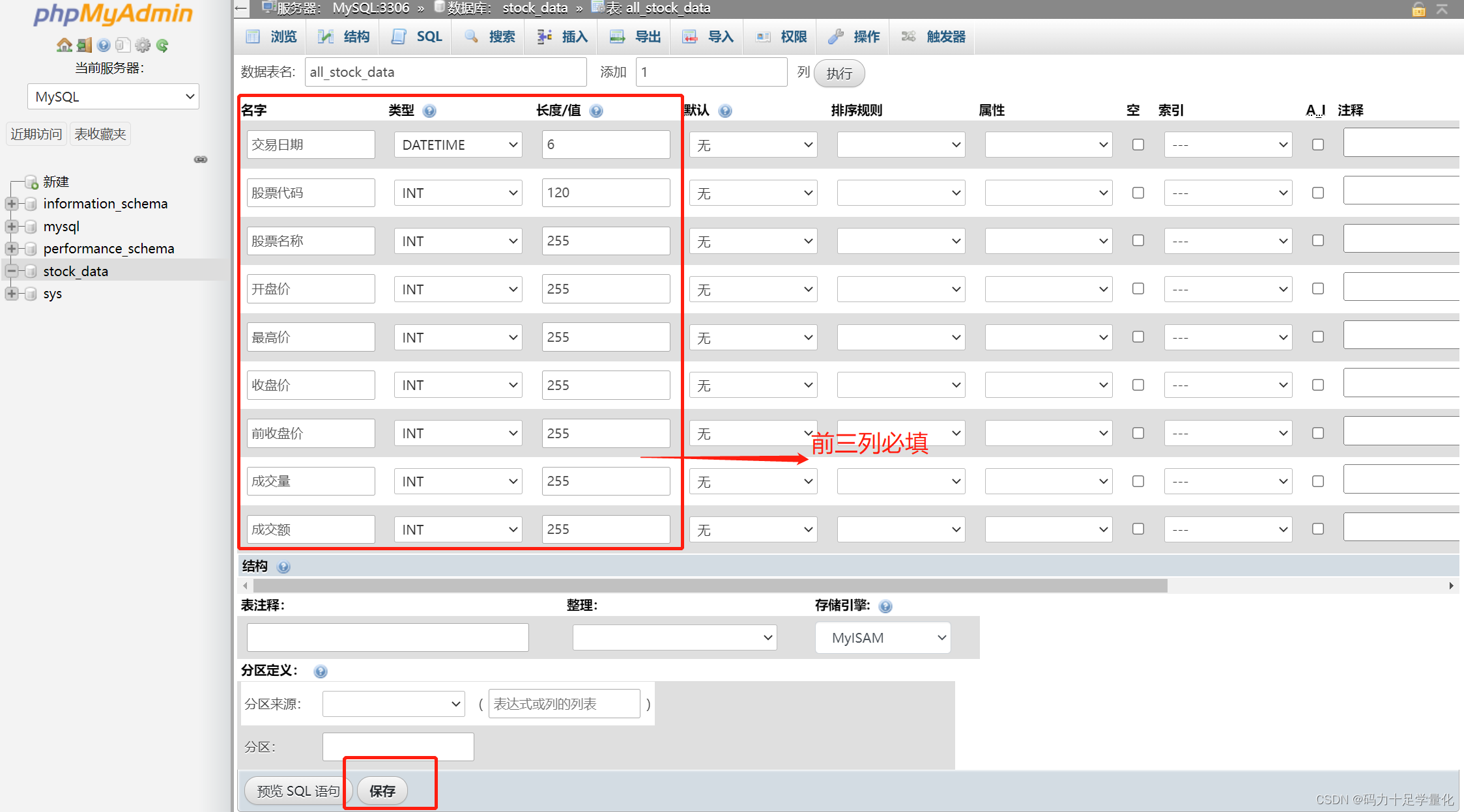Click the home icon in sidebar
Screen dimensions: 1464x812
64,45
